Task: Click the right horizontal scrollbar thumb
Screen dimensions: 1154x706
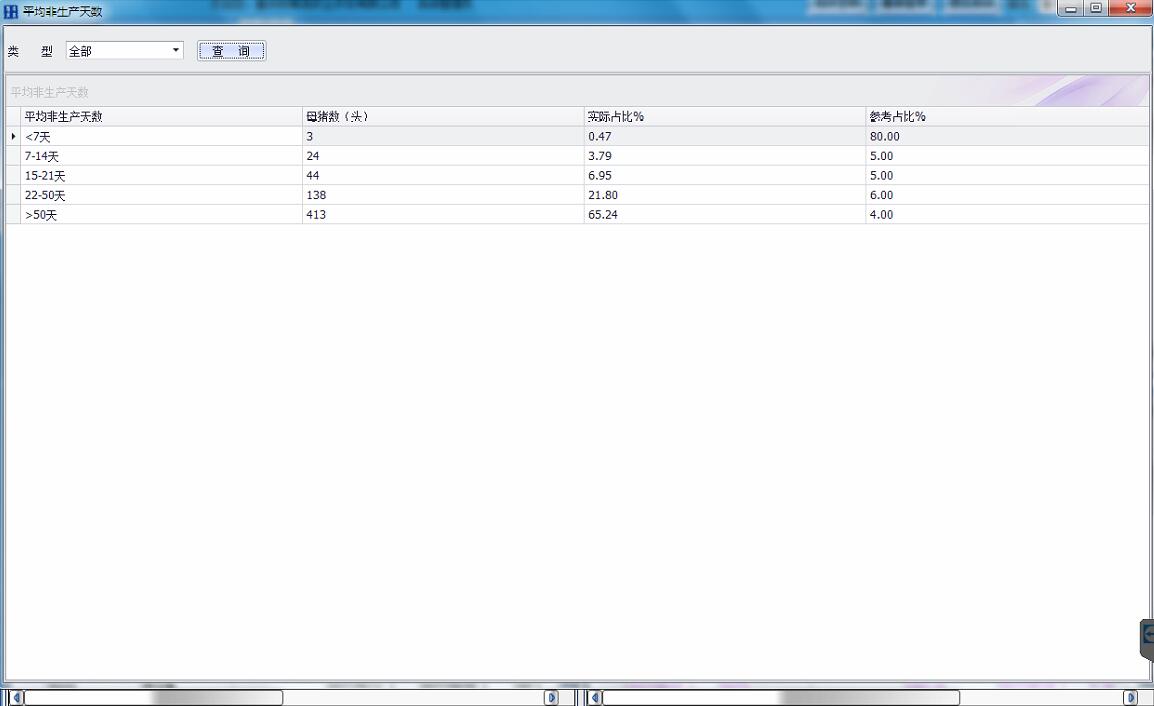Action: point(781,697)
